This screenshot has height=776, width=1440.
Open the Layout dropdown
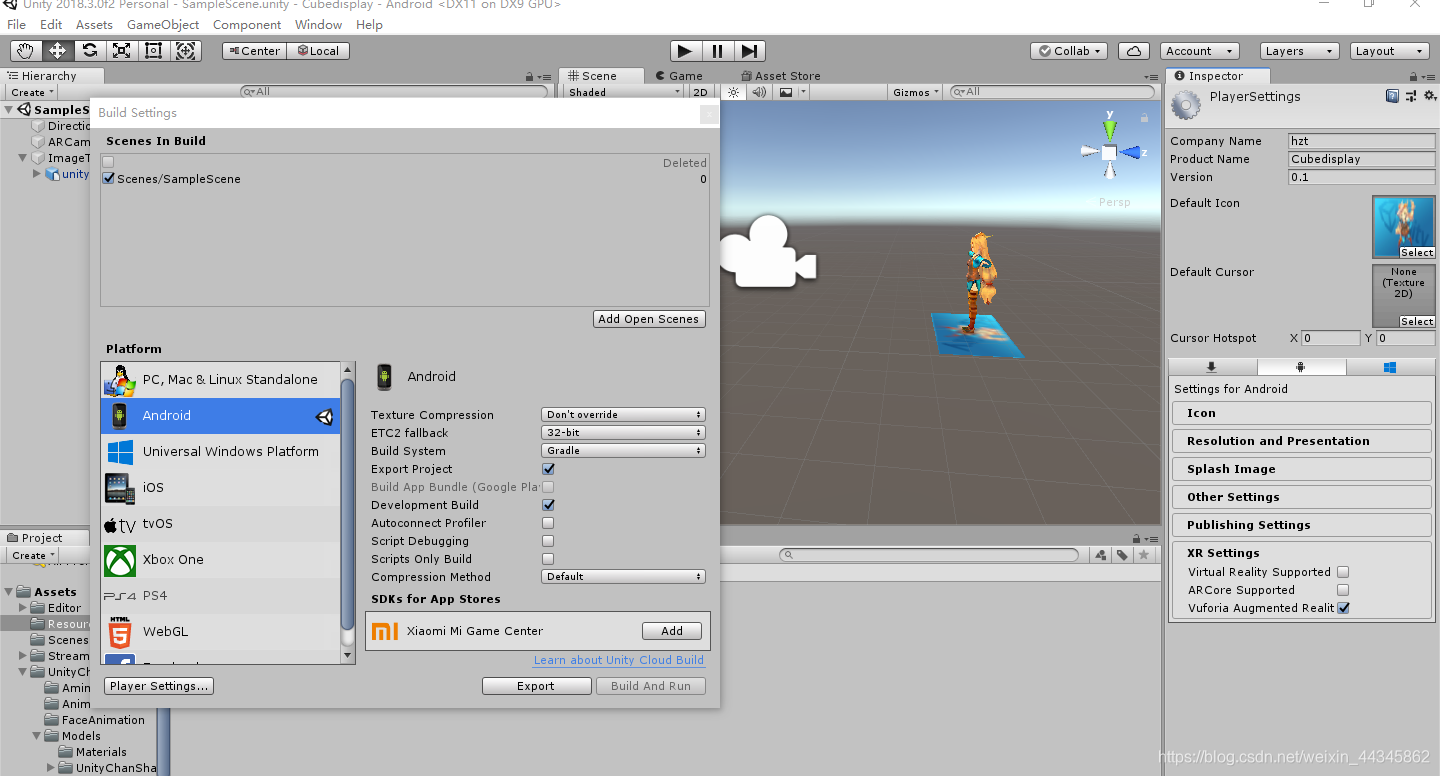pos(1390,51)
